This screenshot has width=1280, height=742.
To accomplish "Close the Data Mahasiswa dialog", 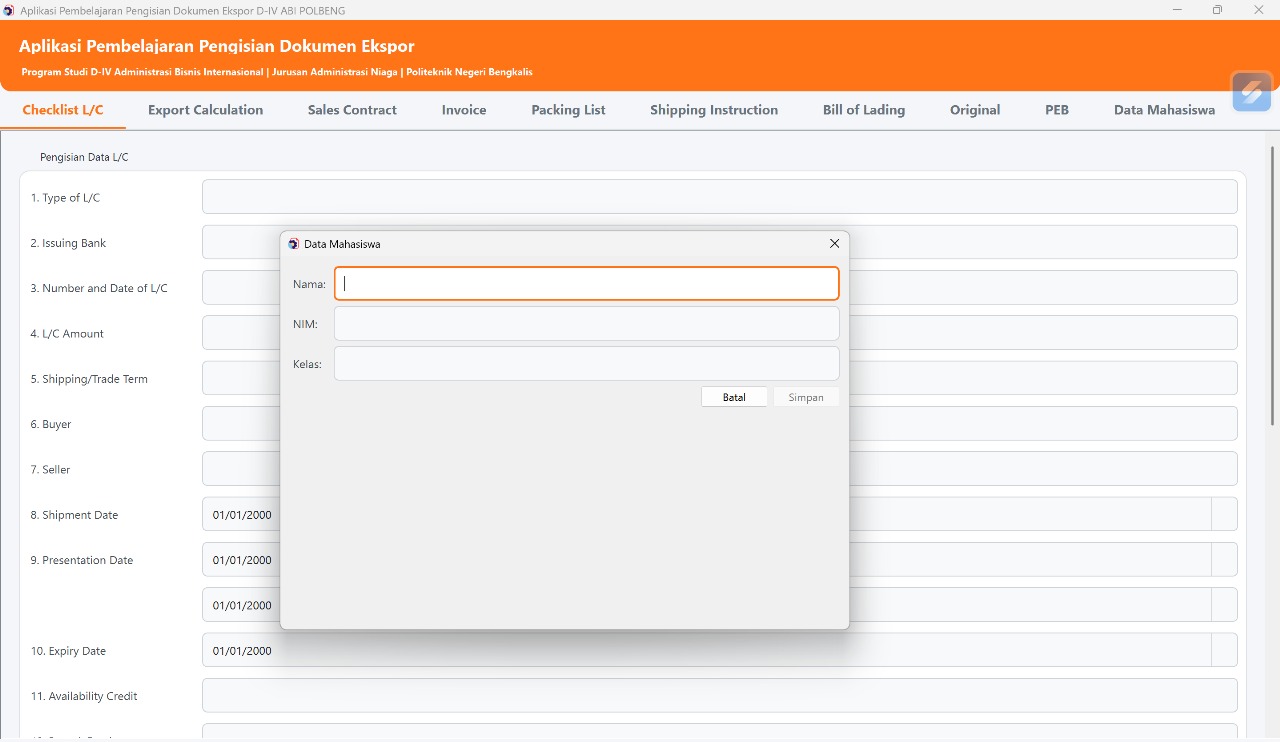I will [x=834, y=244].
